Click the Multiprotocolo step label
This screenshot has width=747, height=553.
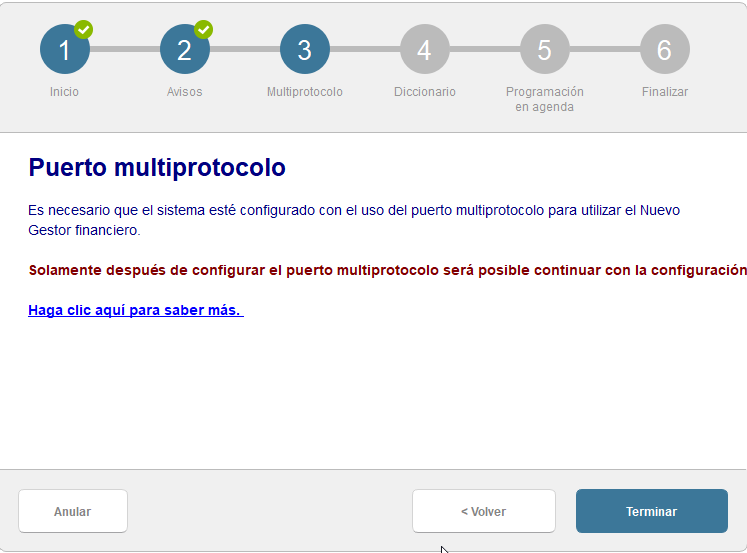point(305,91)
